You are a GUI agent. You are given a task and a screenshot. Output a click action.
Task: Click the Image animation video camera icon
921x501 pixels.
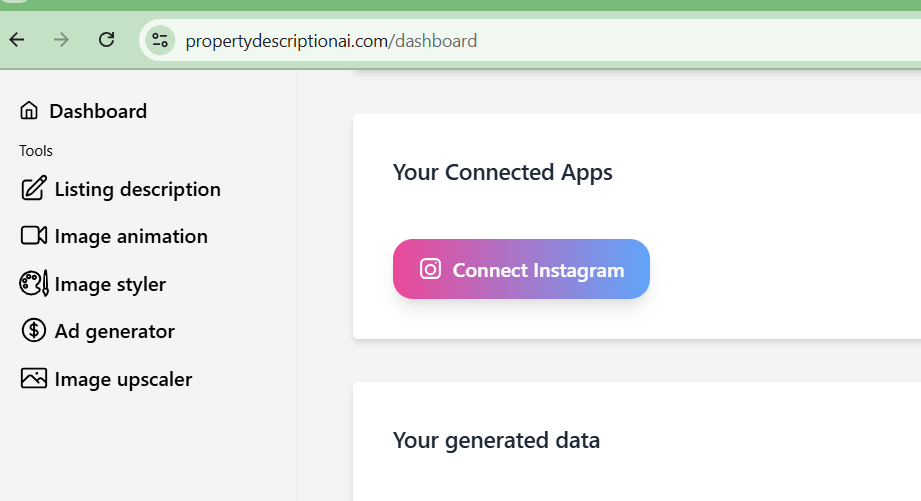[x=33, y=236]
